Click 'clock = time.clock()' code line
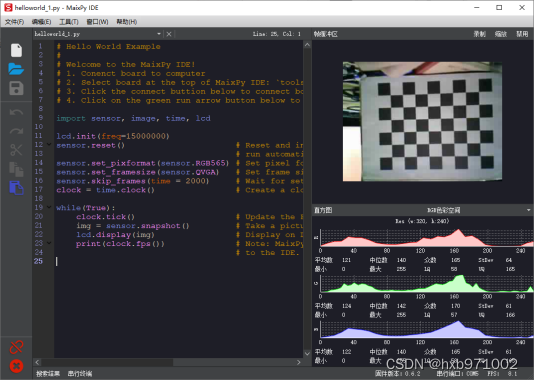 click(106, 190)
